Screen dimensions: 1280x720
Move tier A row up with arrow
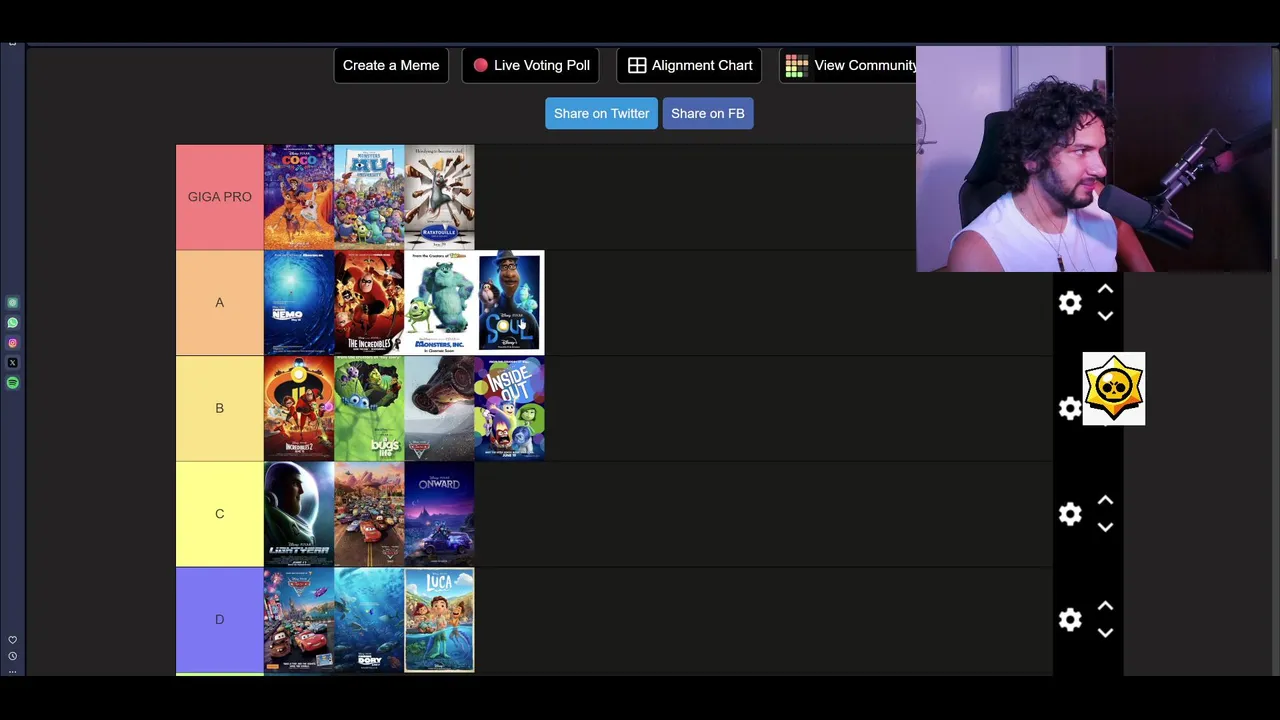pos(1105,290)
